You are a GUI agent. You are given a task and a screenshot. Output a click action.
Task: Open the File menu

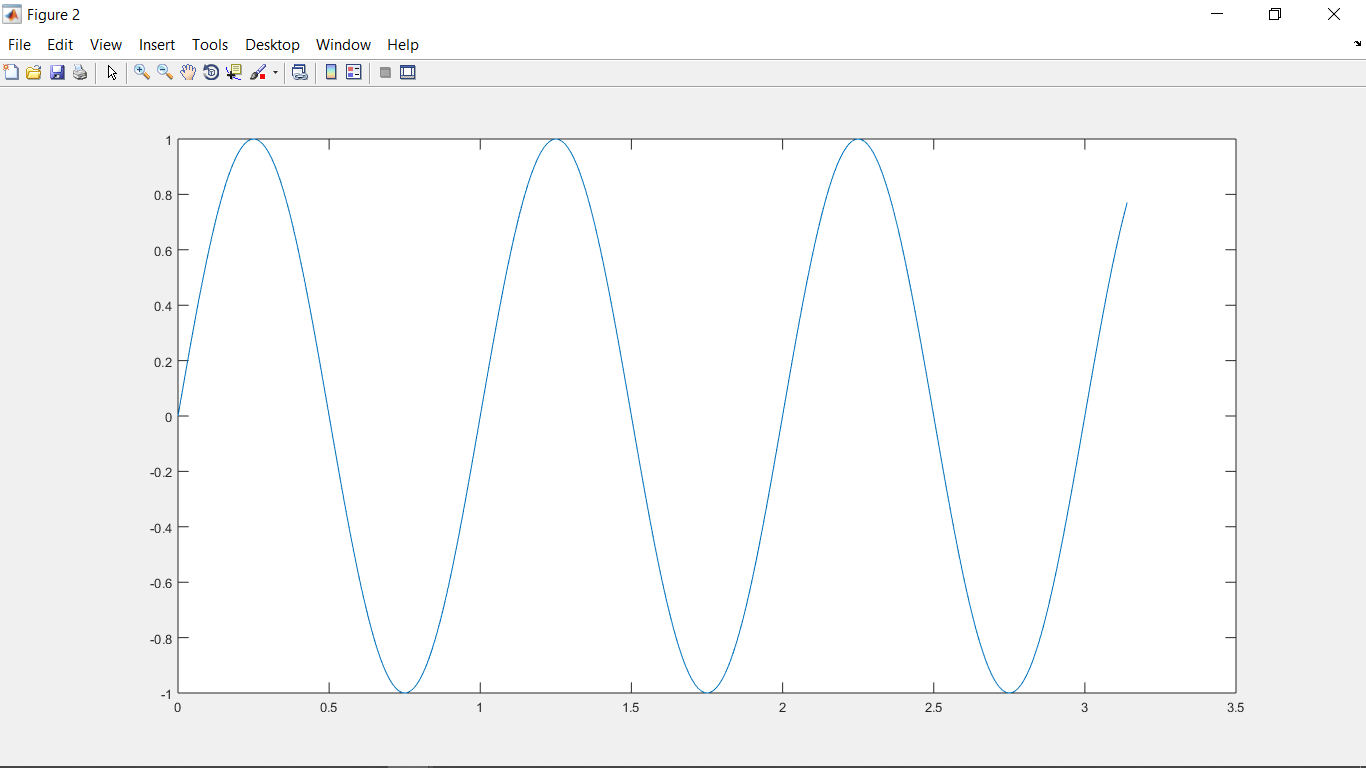pos(19,44)
